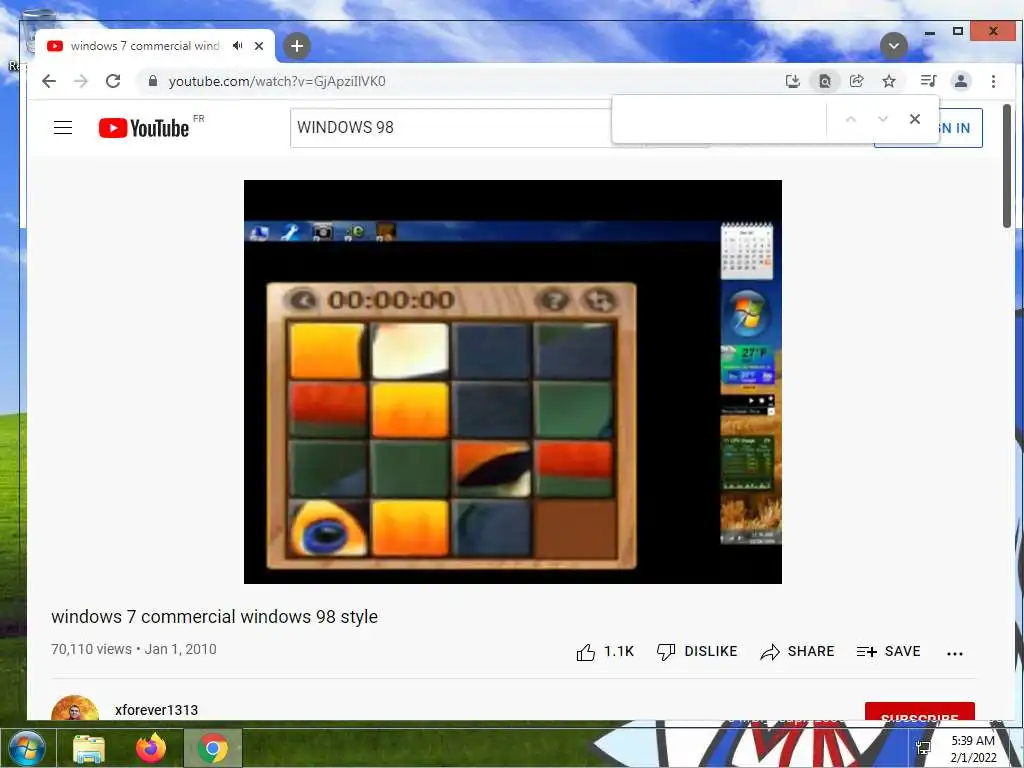Click the xforever1313 channel avatar
The image size is (1024, 768).
coord(74,709)
